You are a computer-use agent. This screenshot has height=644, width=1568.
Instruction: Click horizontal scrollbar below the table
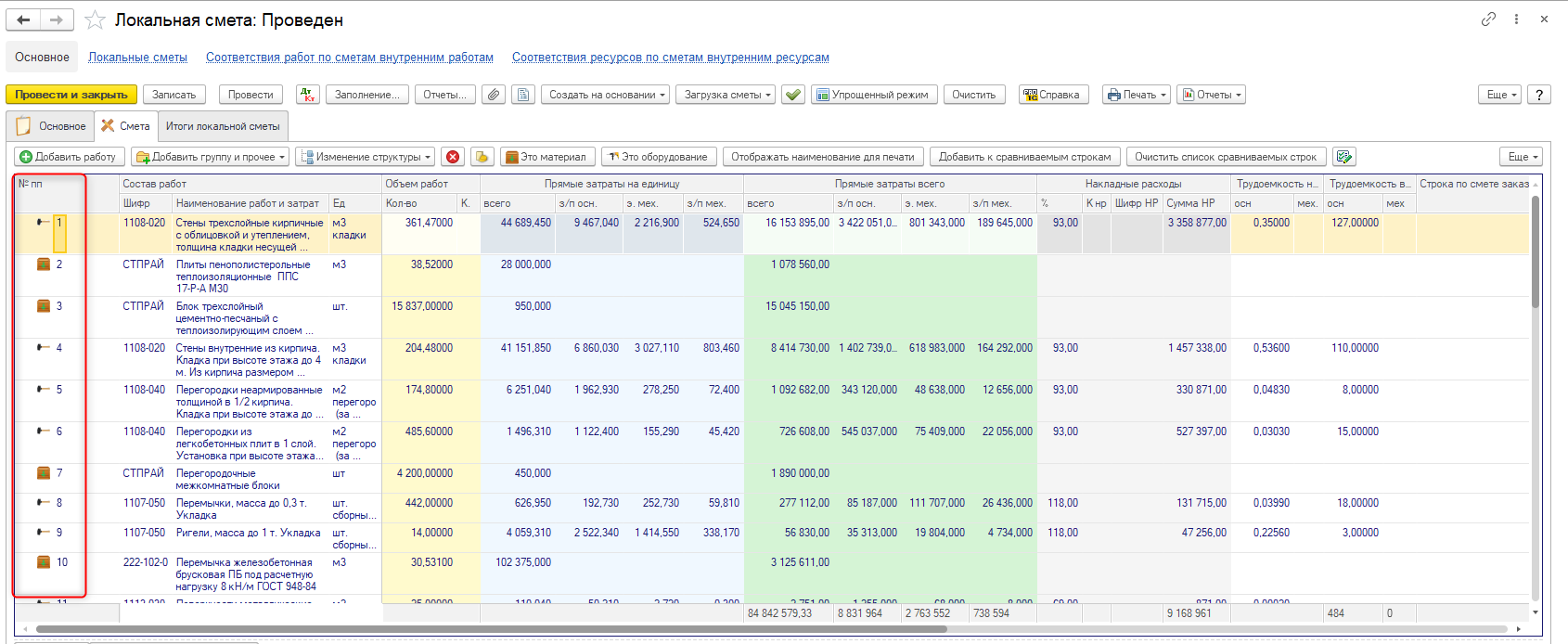(x=492, y=629)
